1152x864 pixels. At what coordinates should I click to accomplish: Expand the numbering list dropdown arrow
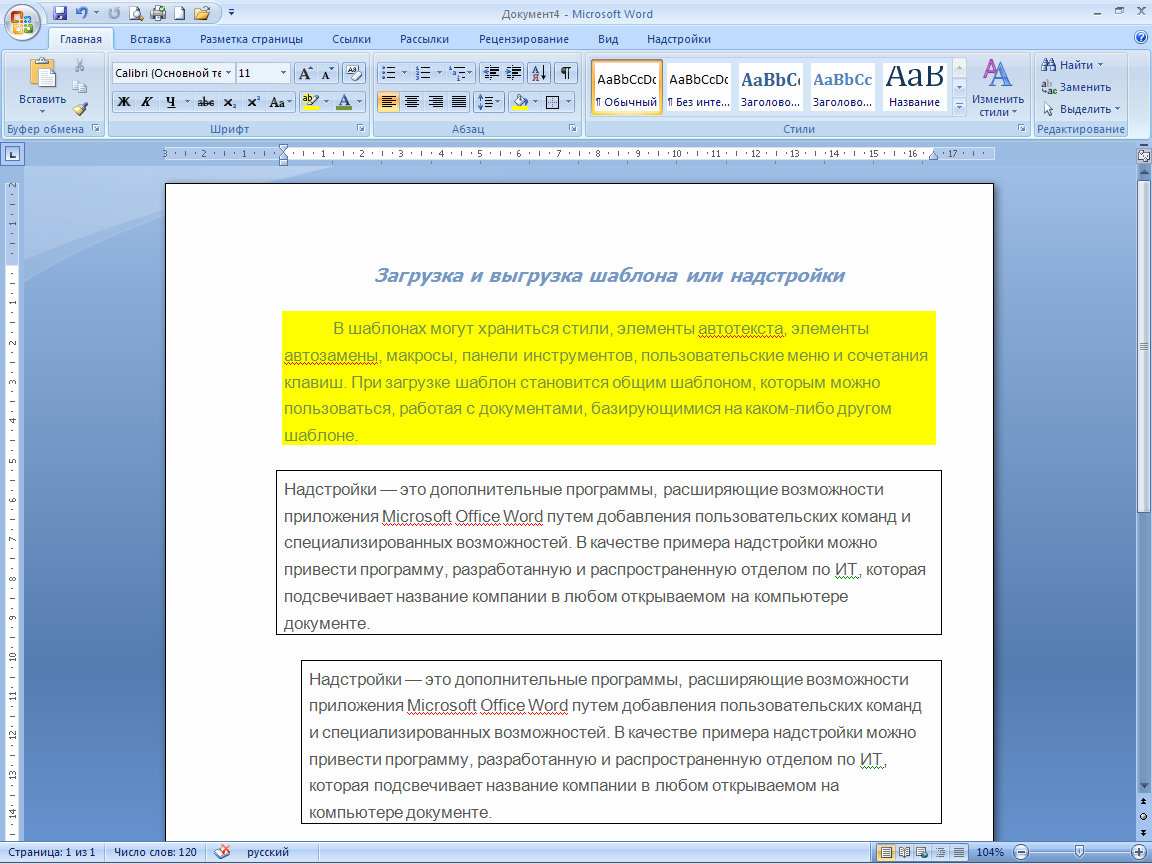point(439,73)
